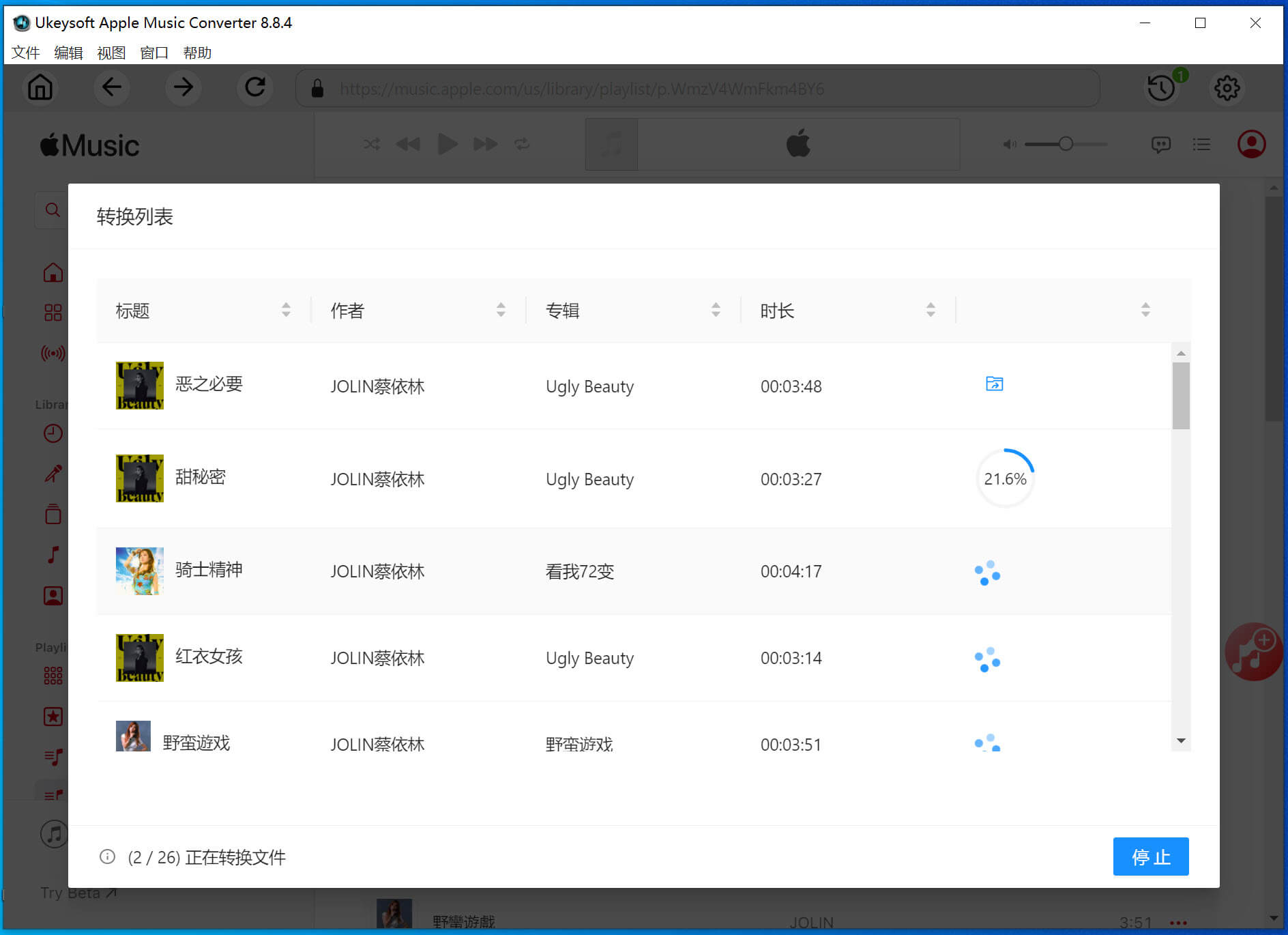The image size is (1288, 935).
Task: Select the 甜秘密 song title
Action: tap(201, 476)
